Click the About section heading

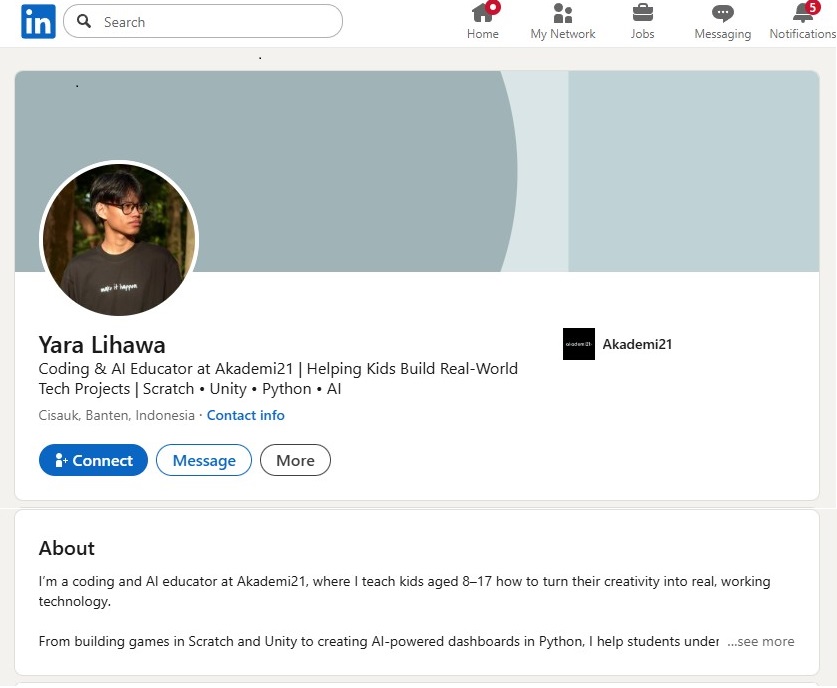pyautogui.click(x=67, y=548)
